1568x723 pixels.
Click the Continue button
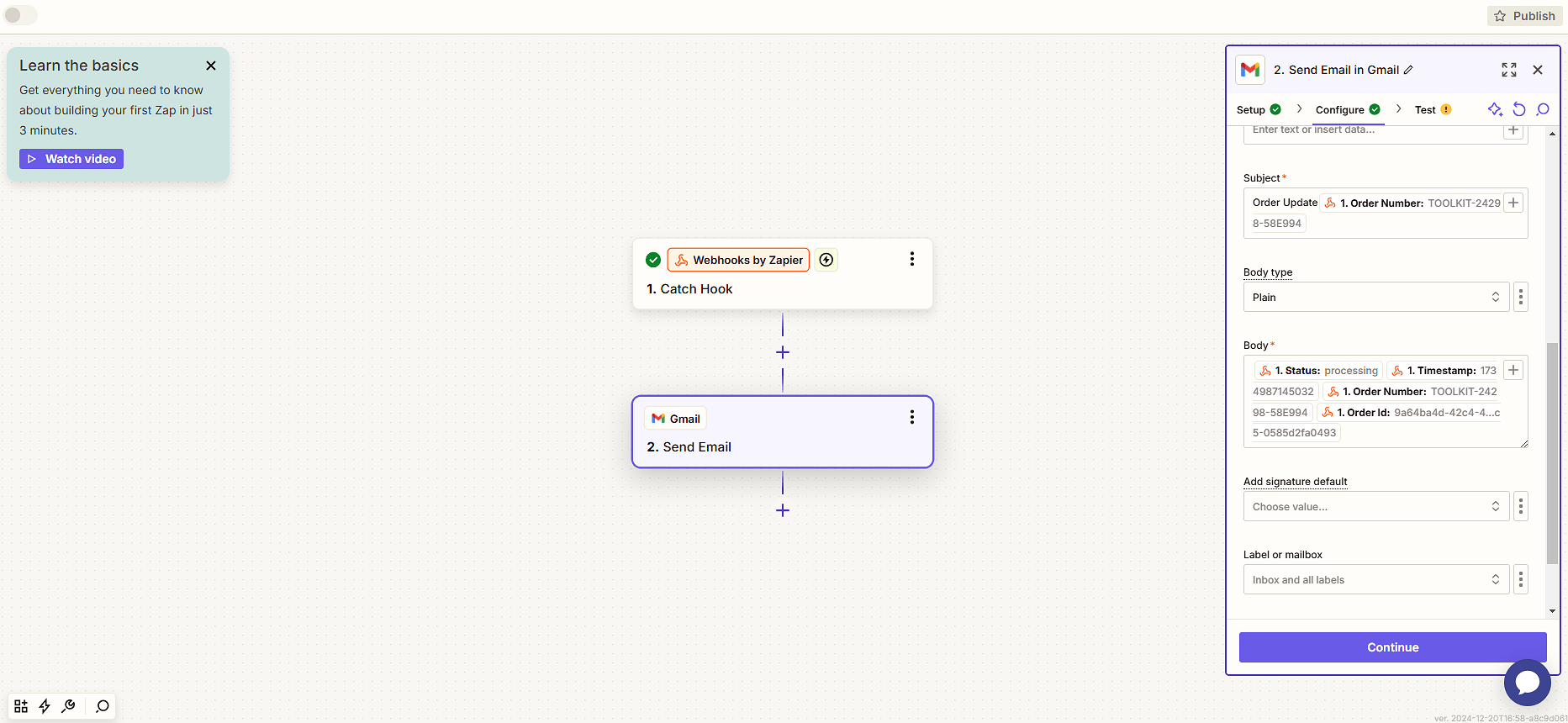[x=1392, y=647]
